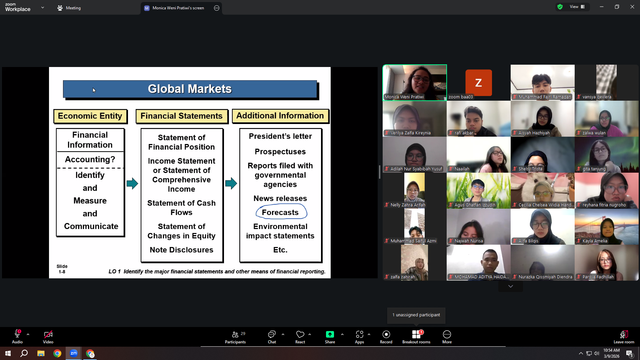640x360 pixels.
Task: Show hidden system tray icons
Action: [x=580, y=353]
